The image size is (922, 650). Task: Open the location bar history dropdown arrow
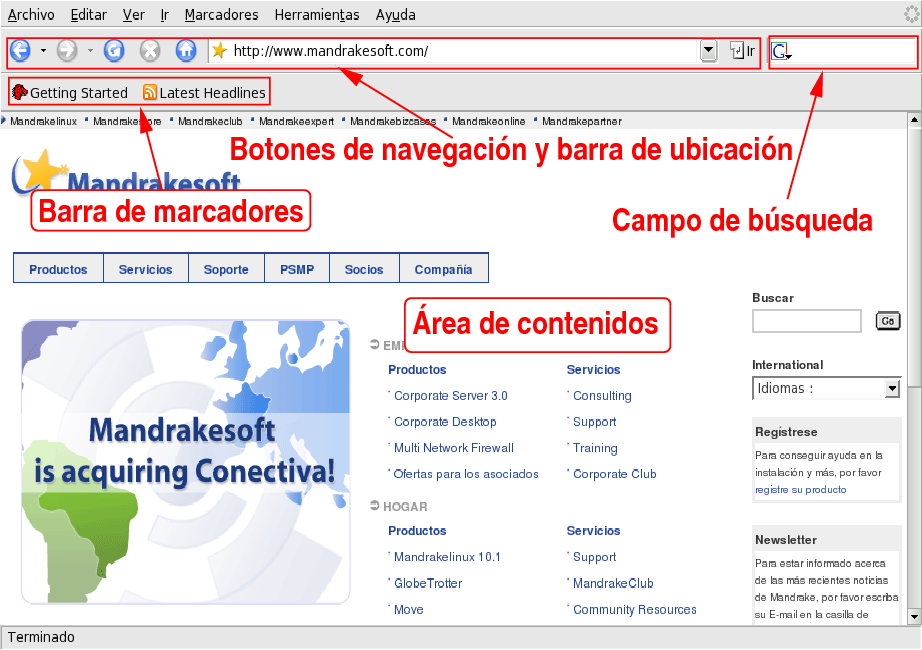click(x=708, y=51)
